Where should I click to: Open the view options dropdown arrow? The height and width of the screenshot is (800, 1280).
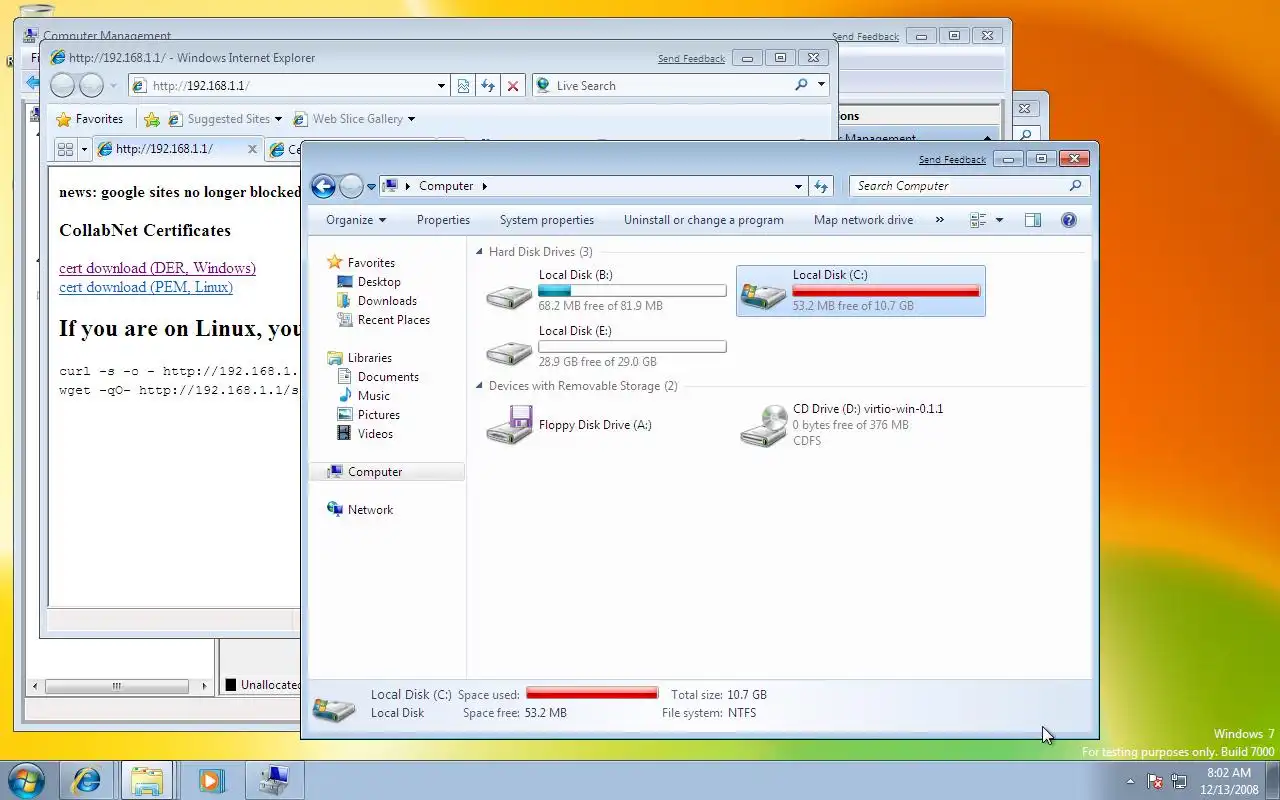coord(999,220)
